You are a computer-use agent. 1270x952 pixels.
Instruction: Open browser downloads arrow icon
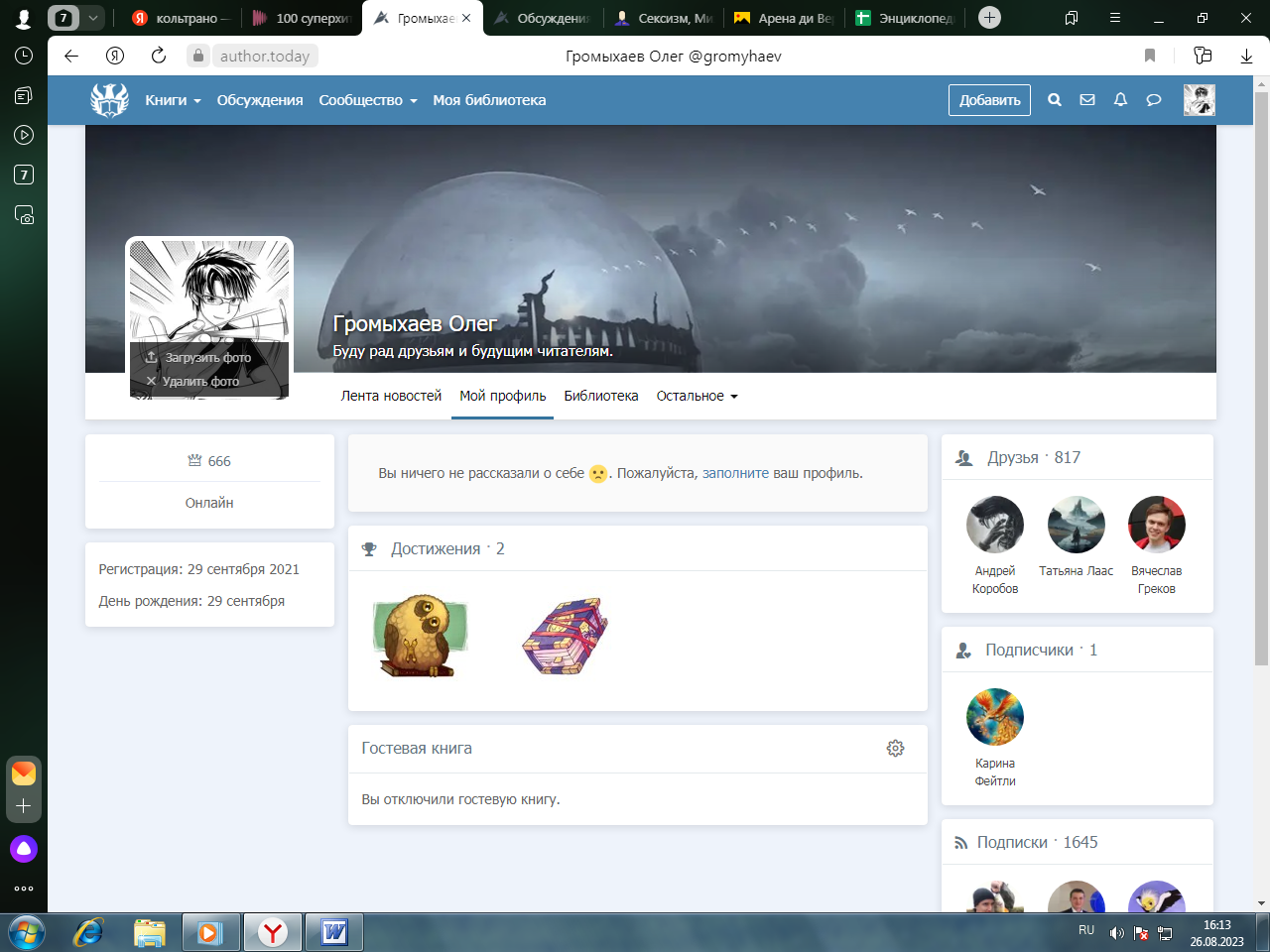[x=1246, y=57]
